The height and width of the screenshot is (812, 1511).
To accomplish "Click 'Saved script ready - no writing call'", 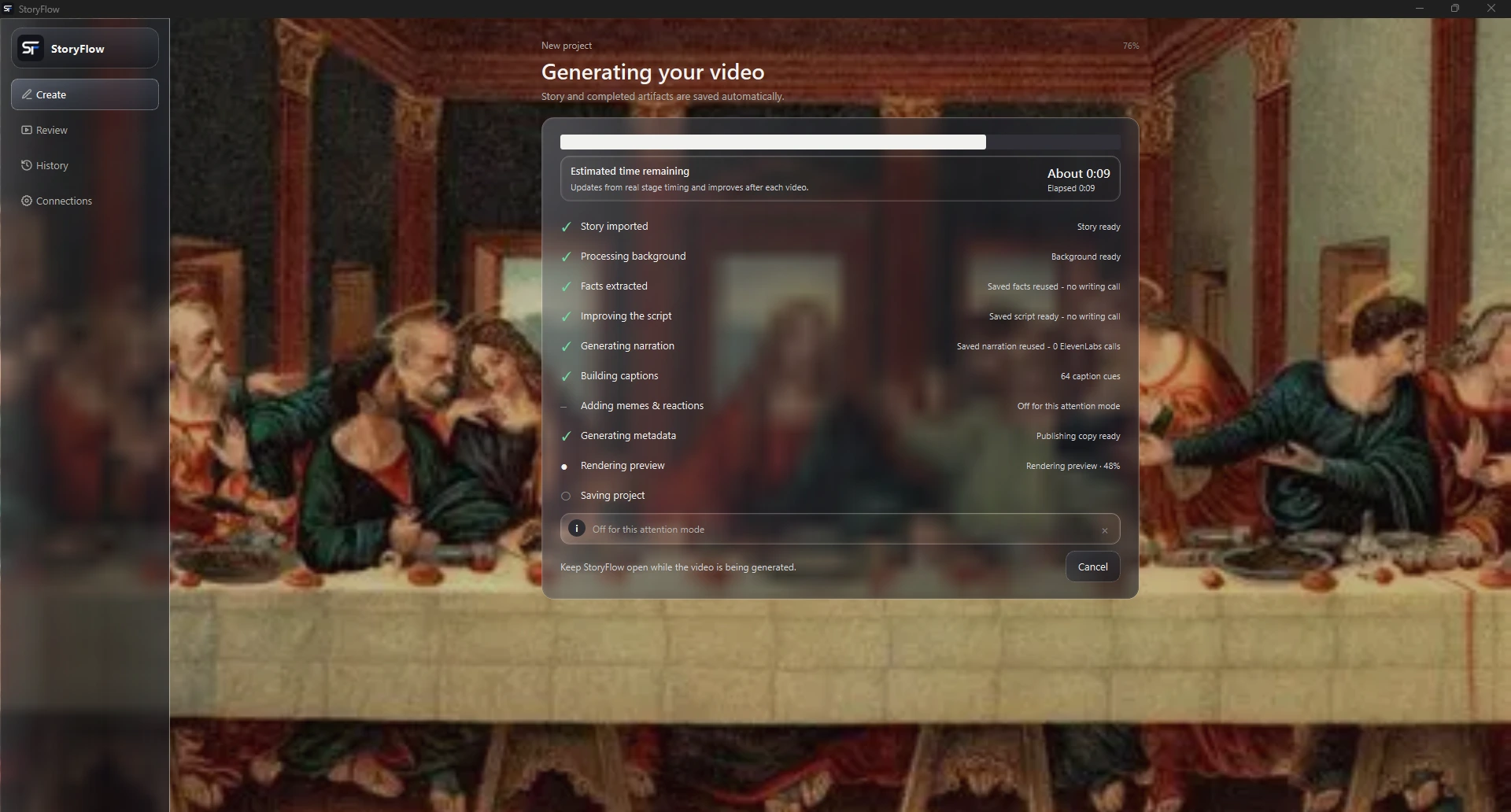I will click(x=1055, y=316).
